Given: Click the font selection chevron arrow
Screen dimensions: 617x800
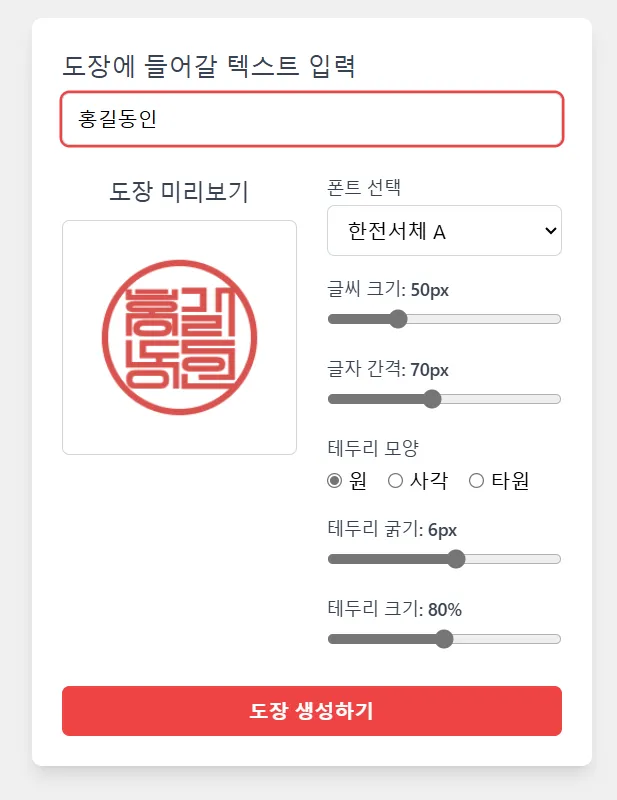Looking at the screenshot, I should (552, 230).
